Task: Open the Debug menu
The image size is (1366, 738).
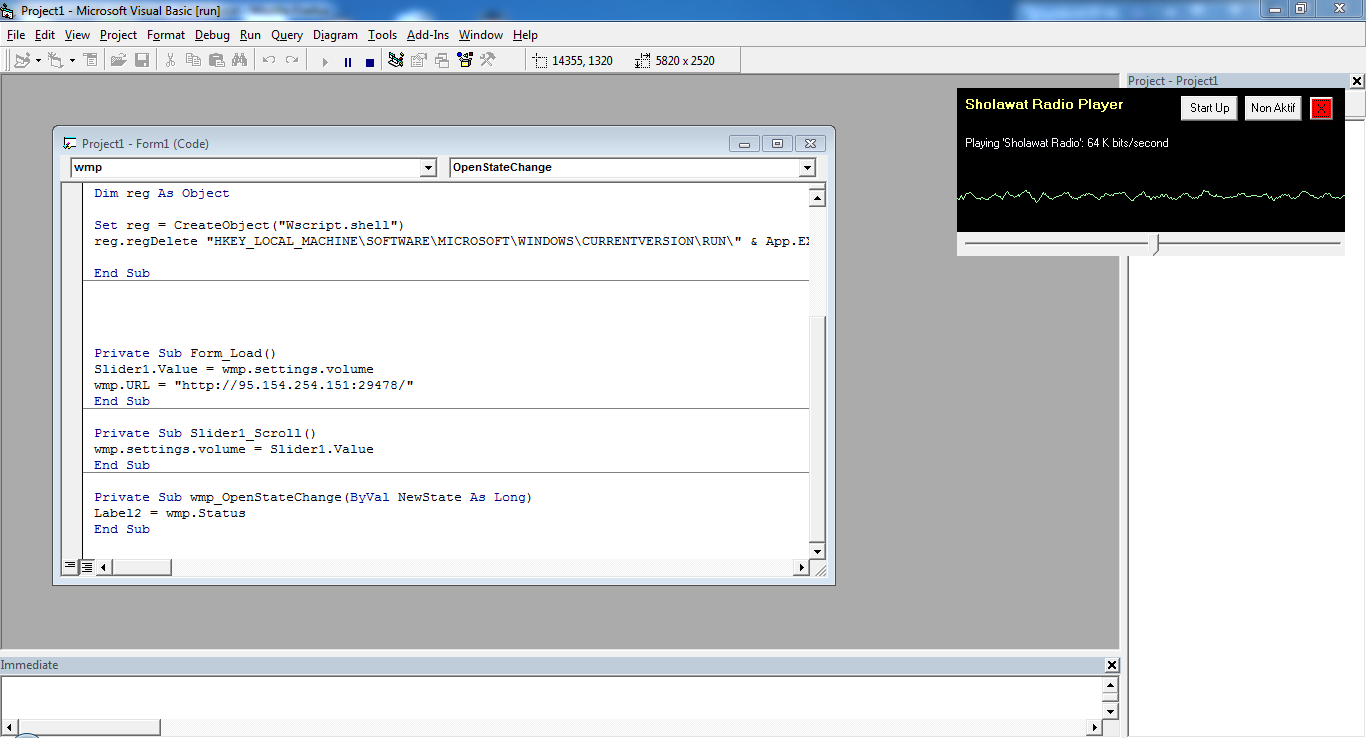Action: tap(212, 34)
